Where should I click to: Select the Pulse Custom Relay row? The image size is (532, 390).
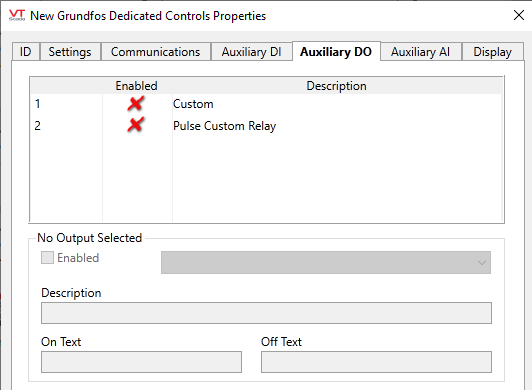point(266,126)
